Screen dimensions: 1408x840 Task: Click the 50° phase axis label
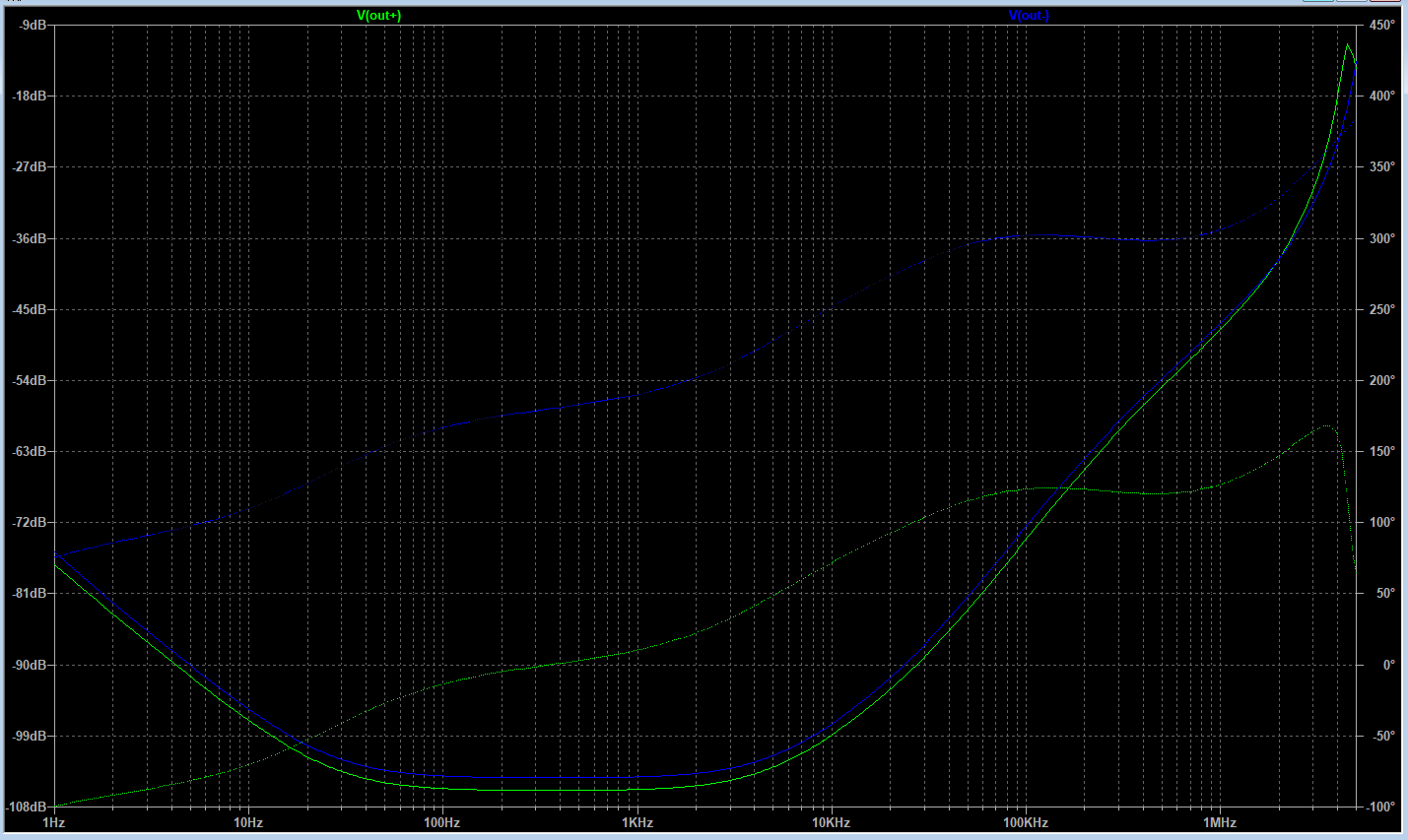coord(1385,593)
